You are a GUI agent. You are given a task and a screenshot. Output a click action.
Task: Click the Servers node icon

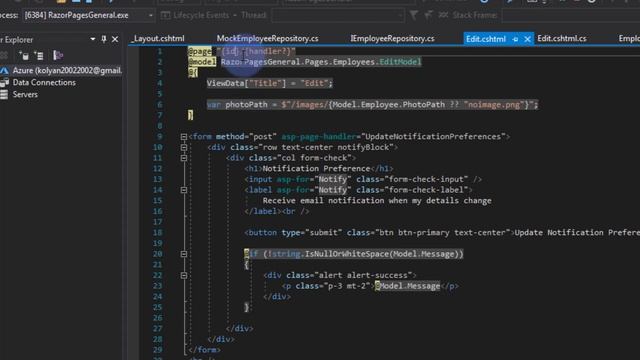[x=4, y=94]
